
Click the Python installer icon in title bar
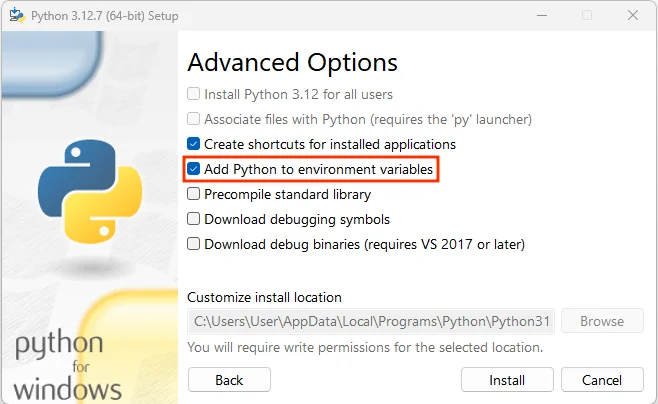pos(17,16)
